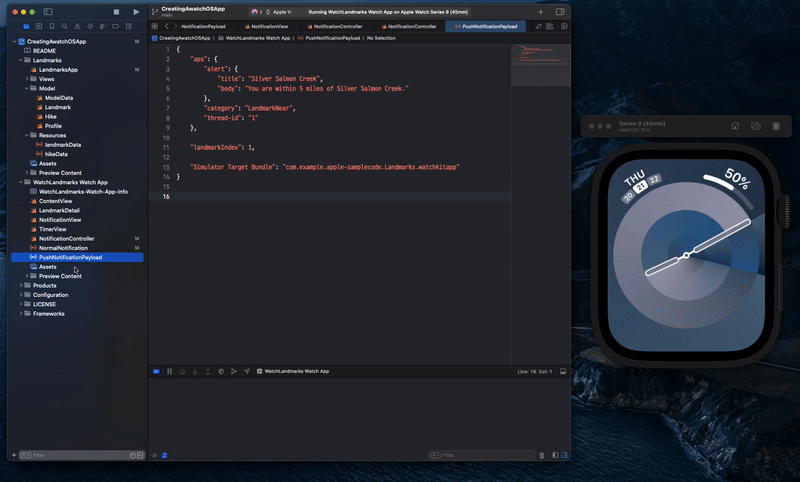Hide the debug area with bottom panel icon

[563, 371]
